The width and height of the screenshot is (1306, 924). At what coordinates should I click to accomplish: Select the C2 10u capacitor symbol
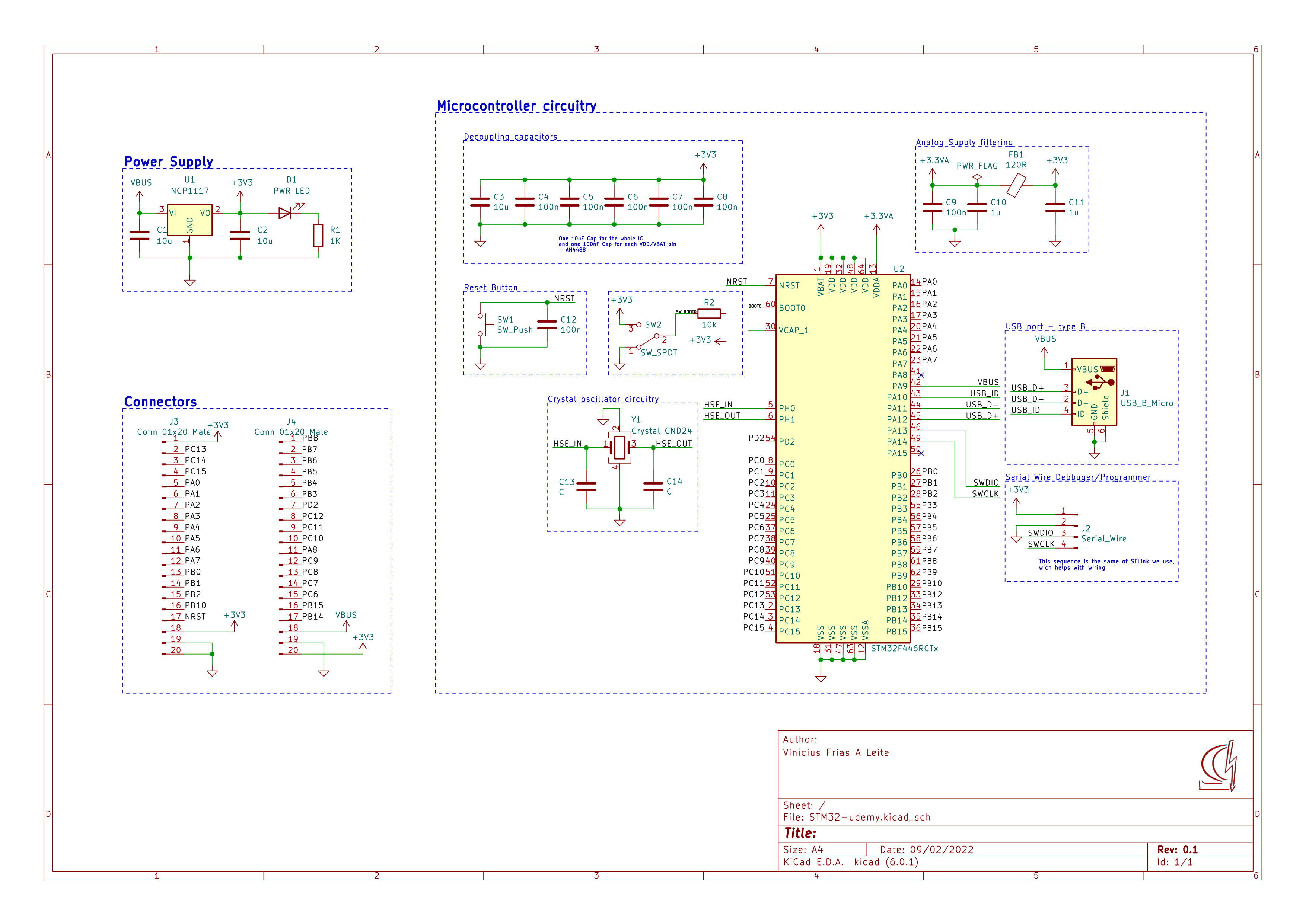pyautogui.click(x=240, y=236)
